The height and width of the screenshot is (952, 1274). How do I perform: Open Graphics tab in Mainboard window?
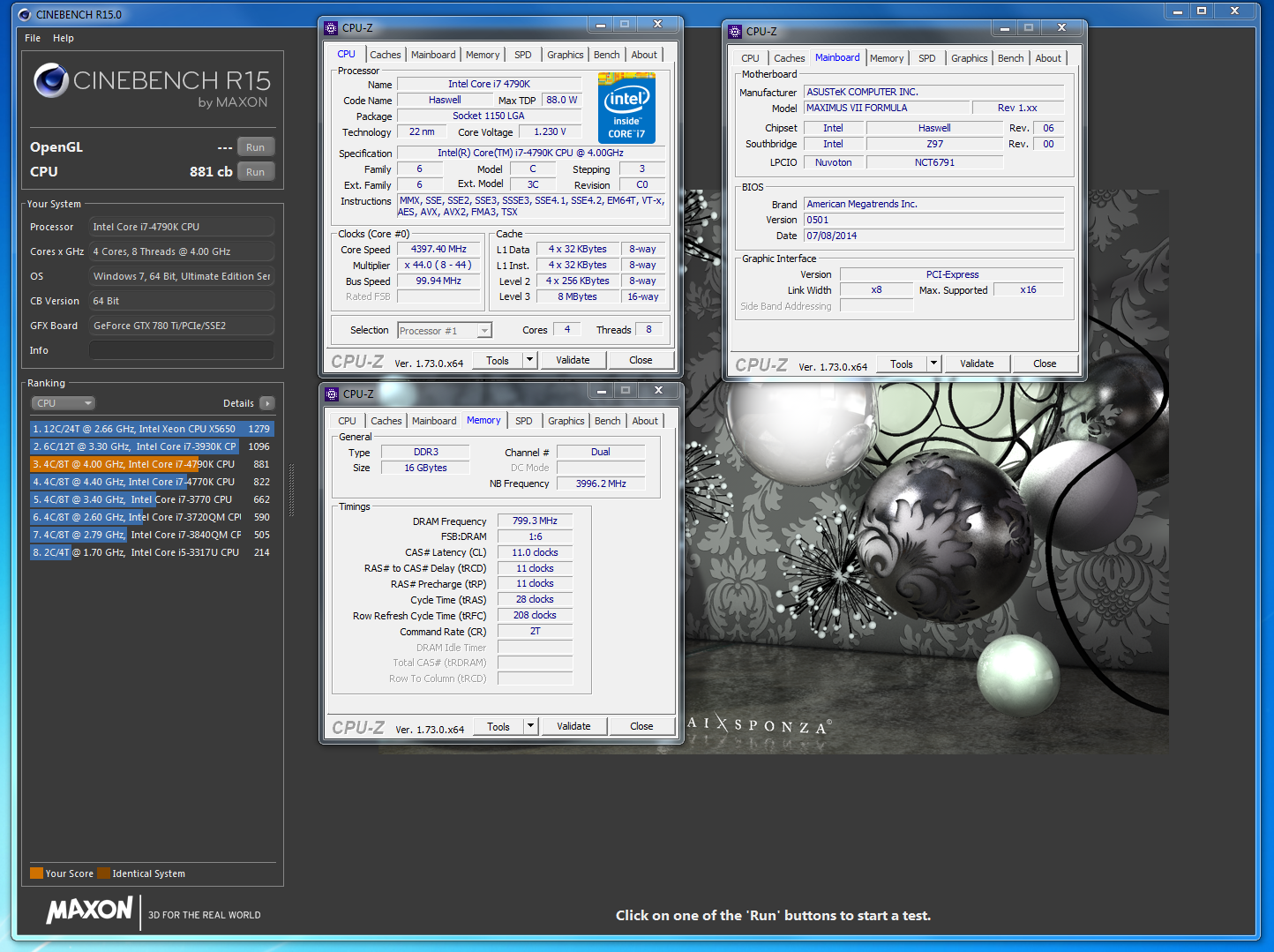[970, 58]
